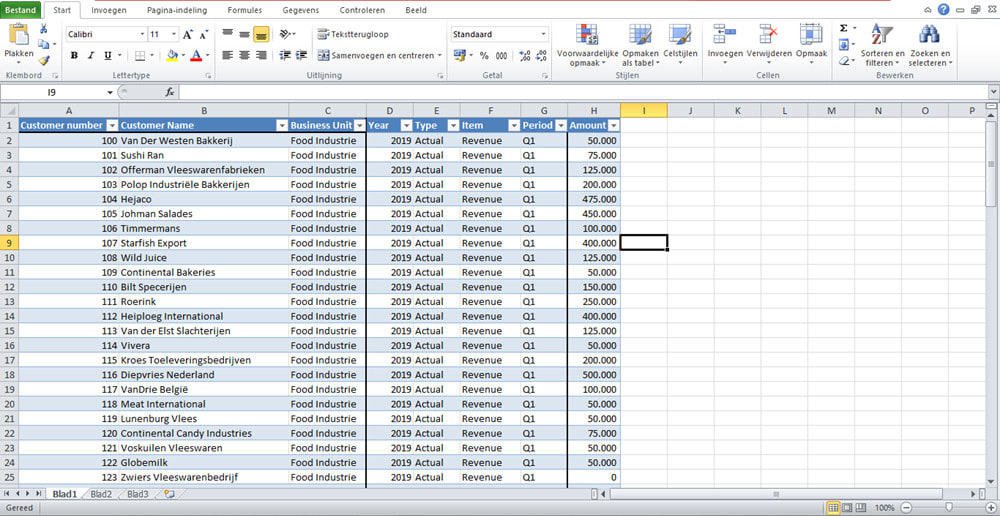
Task: Open Business Unit filter dropdown
Action: coord(360,126)
